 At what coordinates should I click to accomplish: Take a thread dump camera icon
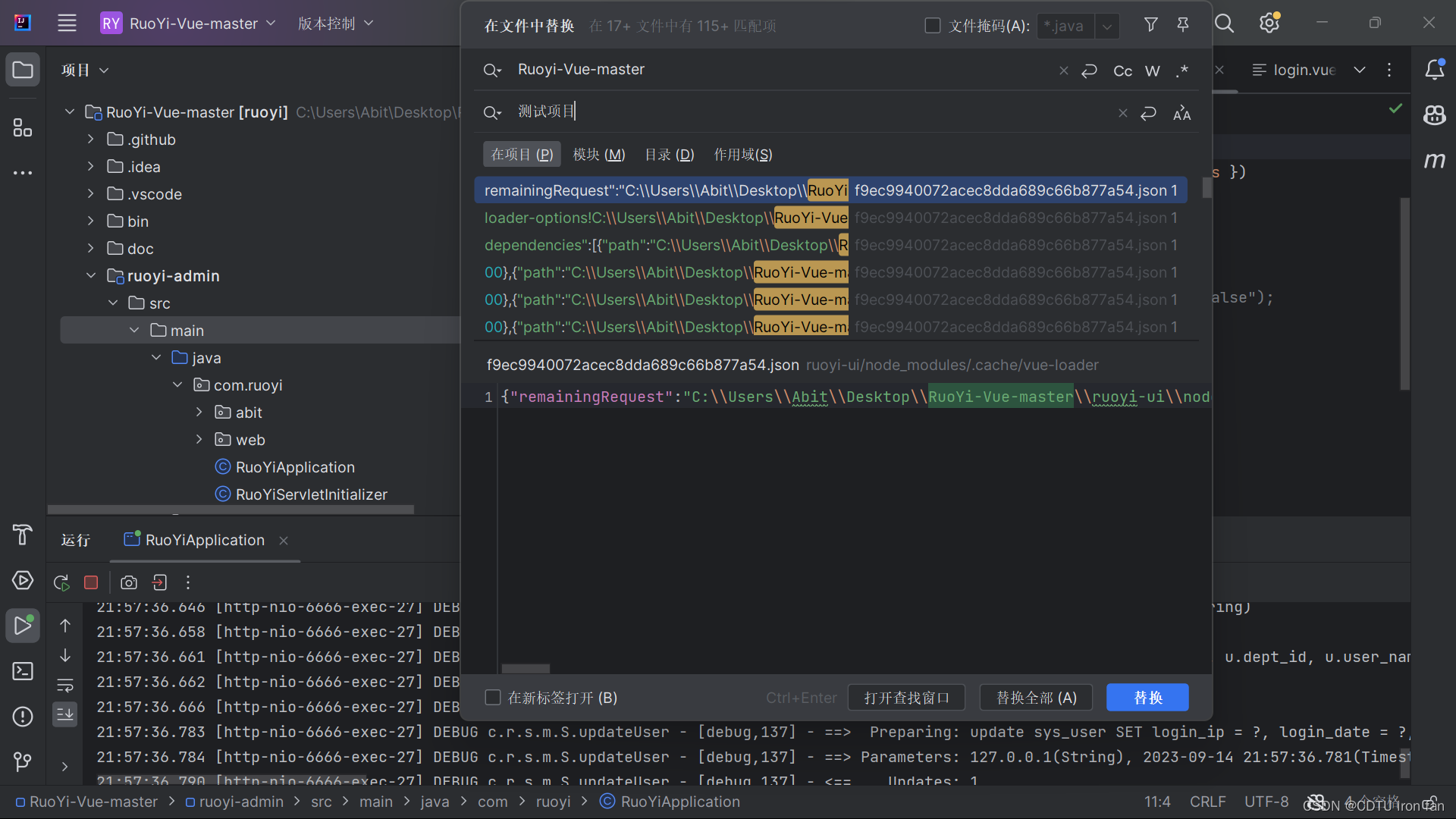pyautogui.click(x=129, y=582)
